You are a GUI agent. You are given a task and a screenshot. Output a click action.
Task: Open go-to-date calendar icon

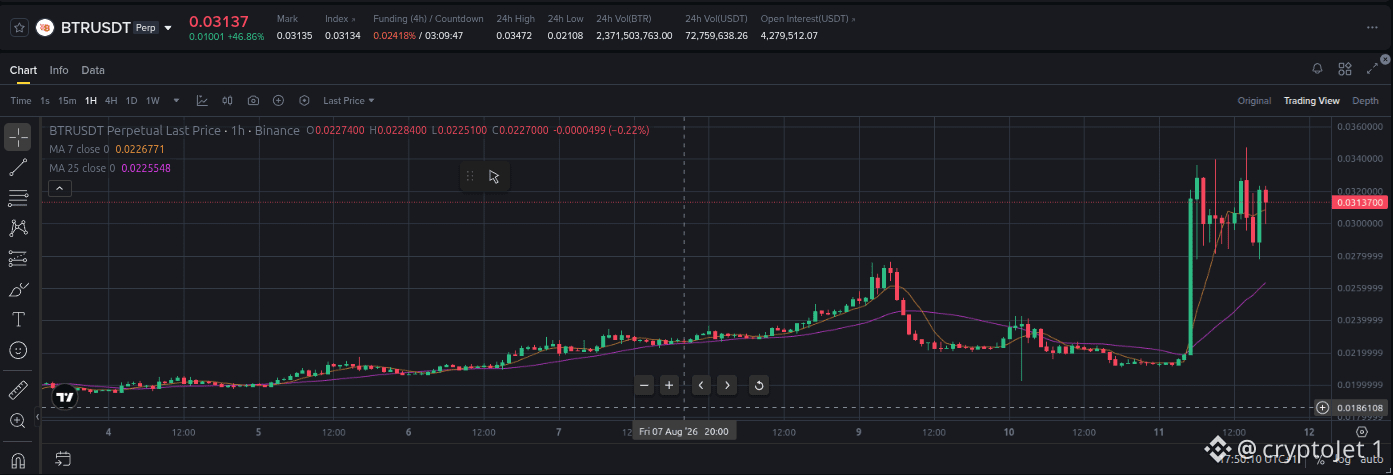click(x=63, y=460)
